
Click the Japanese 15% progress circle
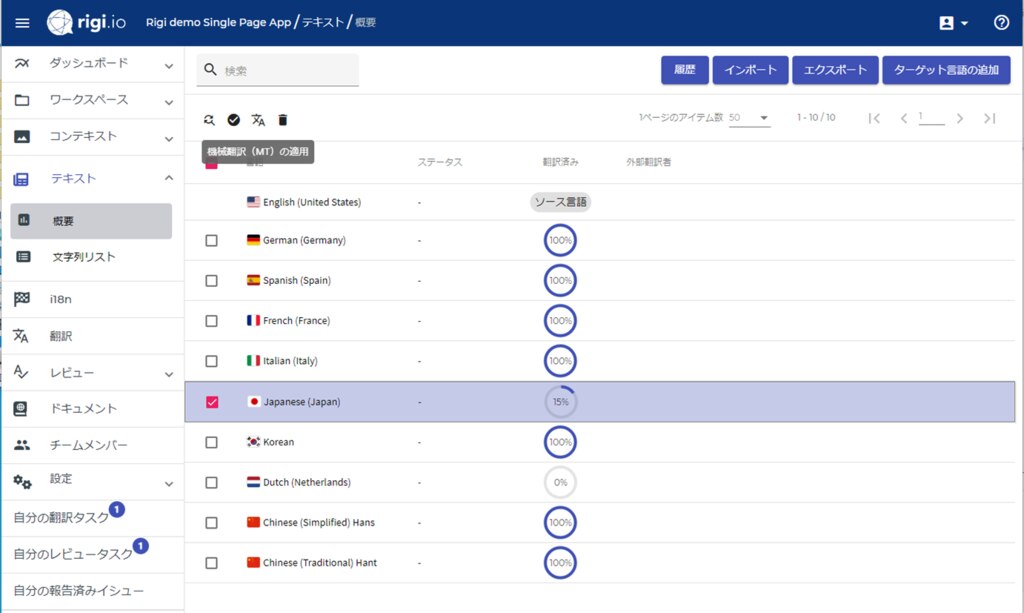pos(560,402)
